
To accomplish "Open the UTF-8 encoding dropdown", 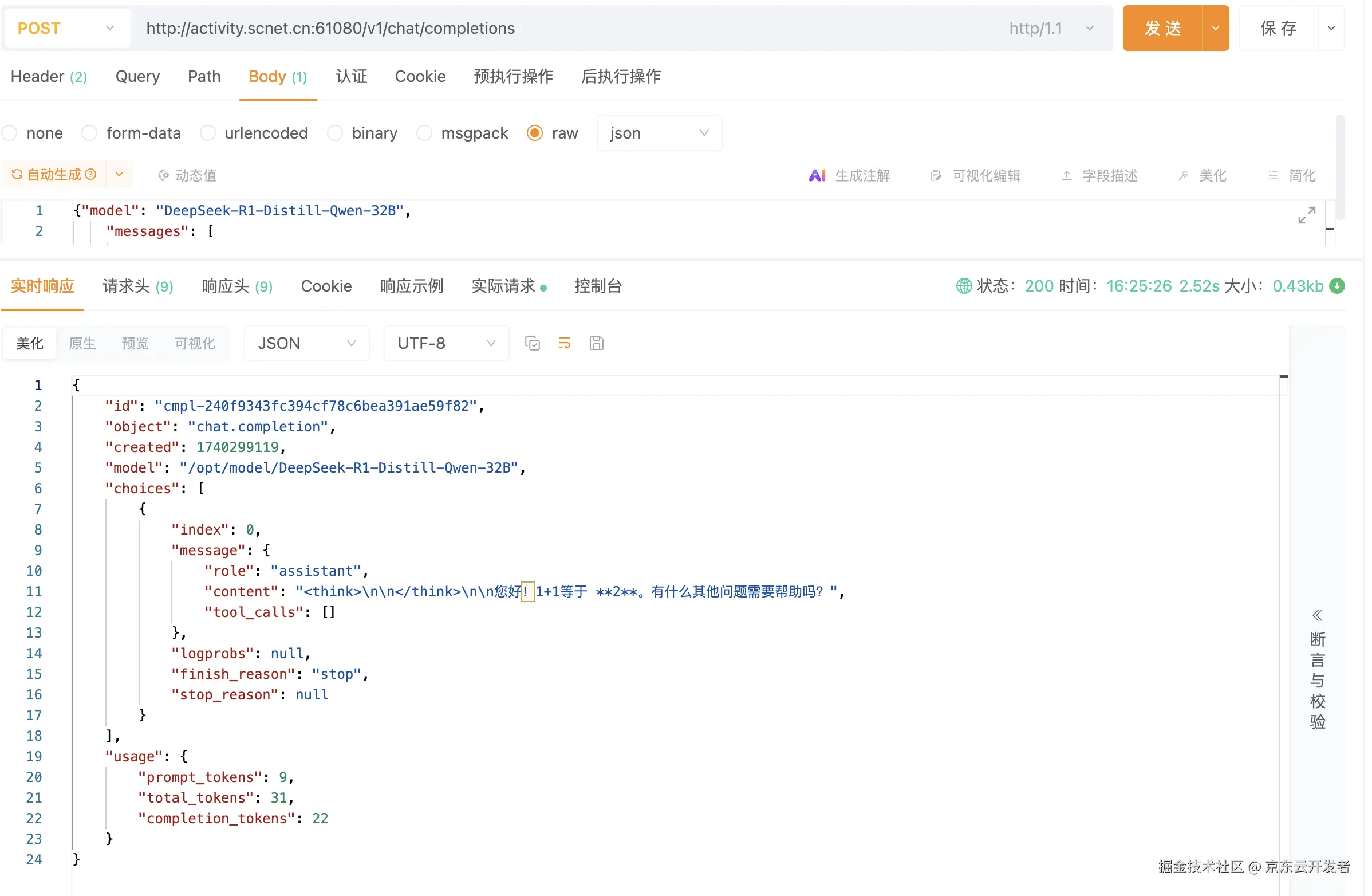I will pos(446,344).
